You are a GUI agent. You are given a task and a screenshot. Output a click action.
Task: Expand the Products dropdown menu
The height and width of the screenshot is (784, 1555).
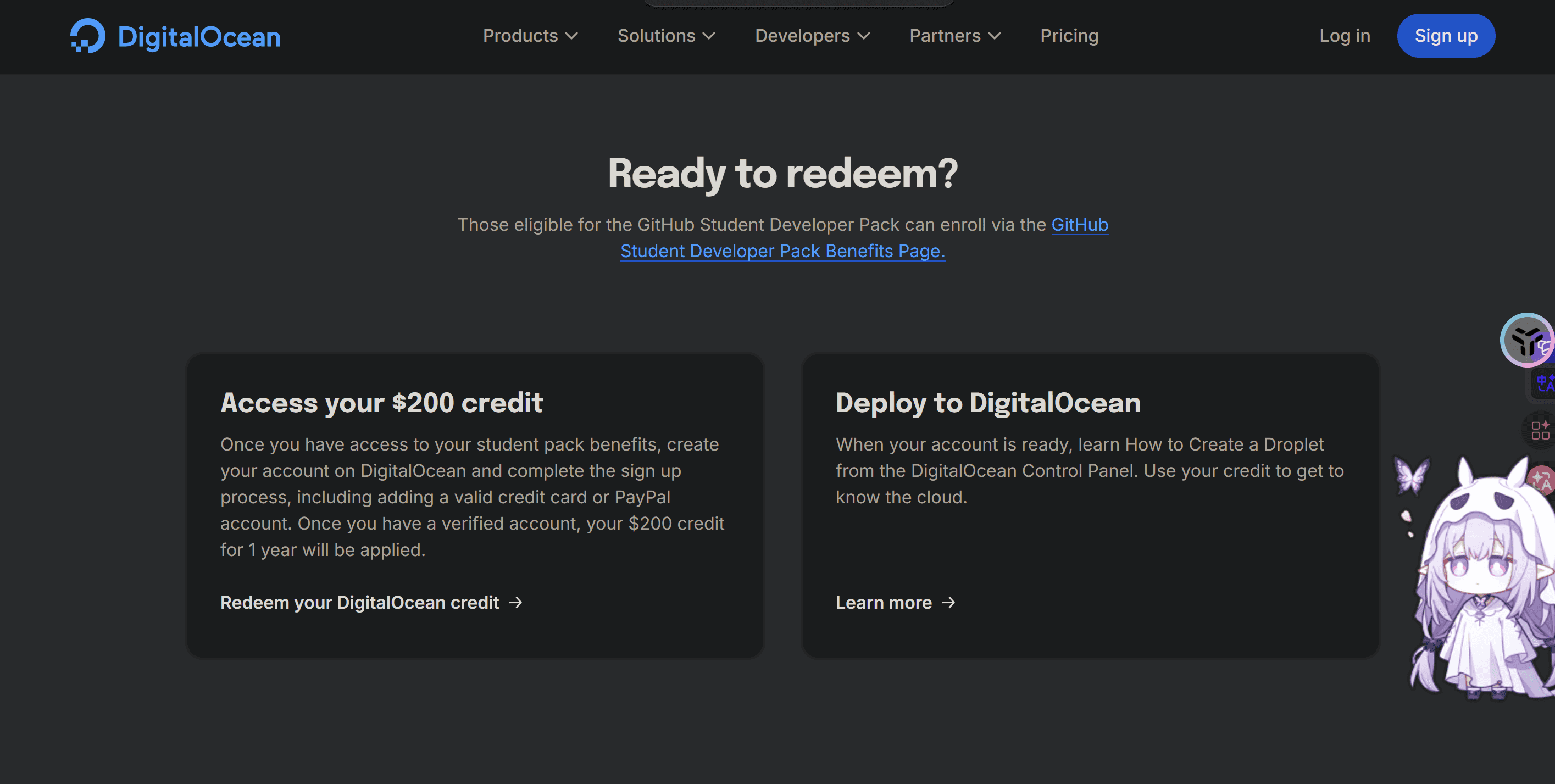[530, 36]
